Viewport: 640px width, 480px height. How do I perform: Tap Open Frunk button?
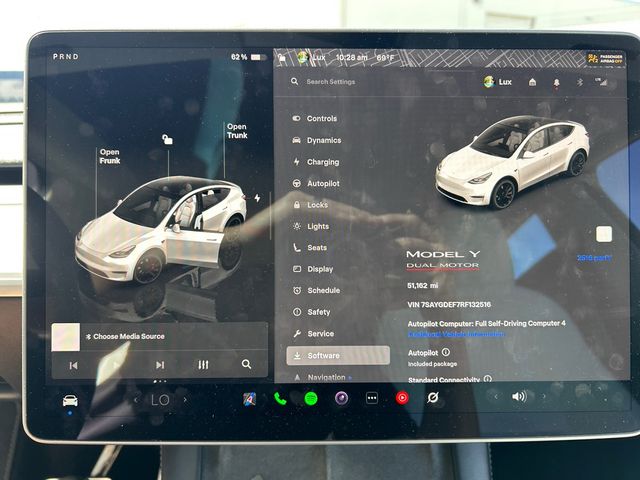tap(110, 156)
